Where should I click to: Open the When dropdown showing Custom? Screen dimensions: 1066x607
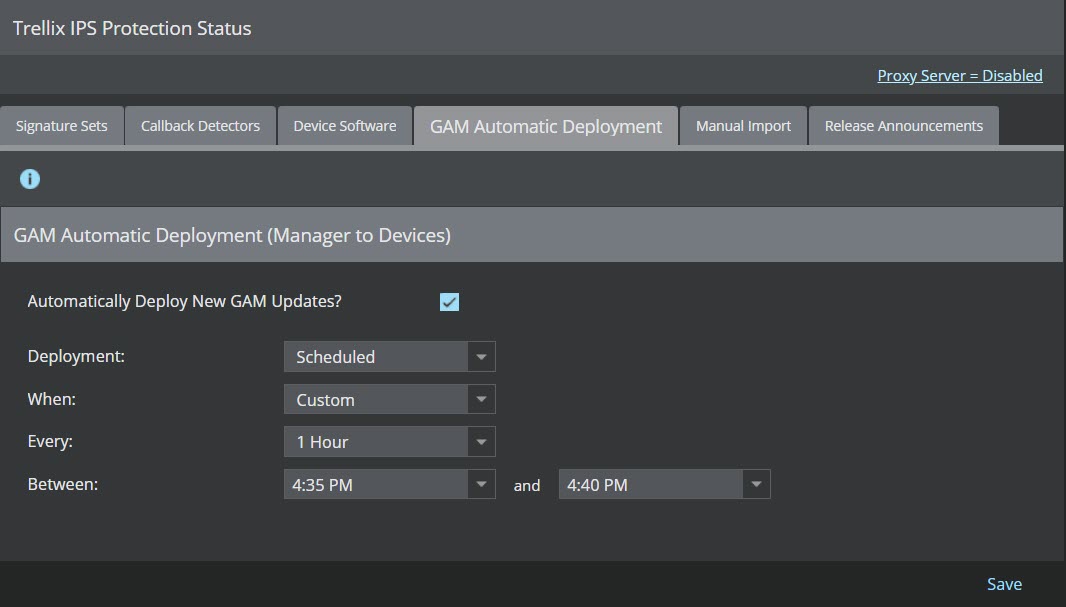pyautogui.click(x=390, y=400)
